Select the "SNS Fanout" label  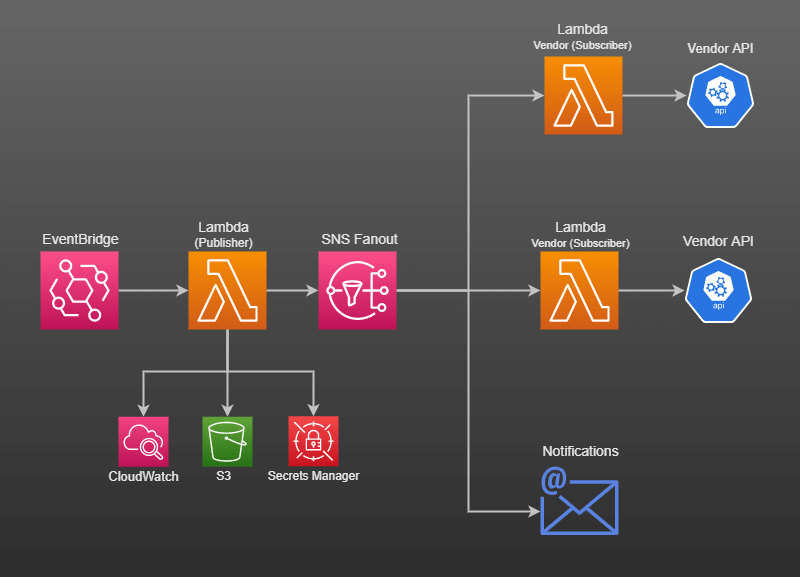[359, 239]
